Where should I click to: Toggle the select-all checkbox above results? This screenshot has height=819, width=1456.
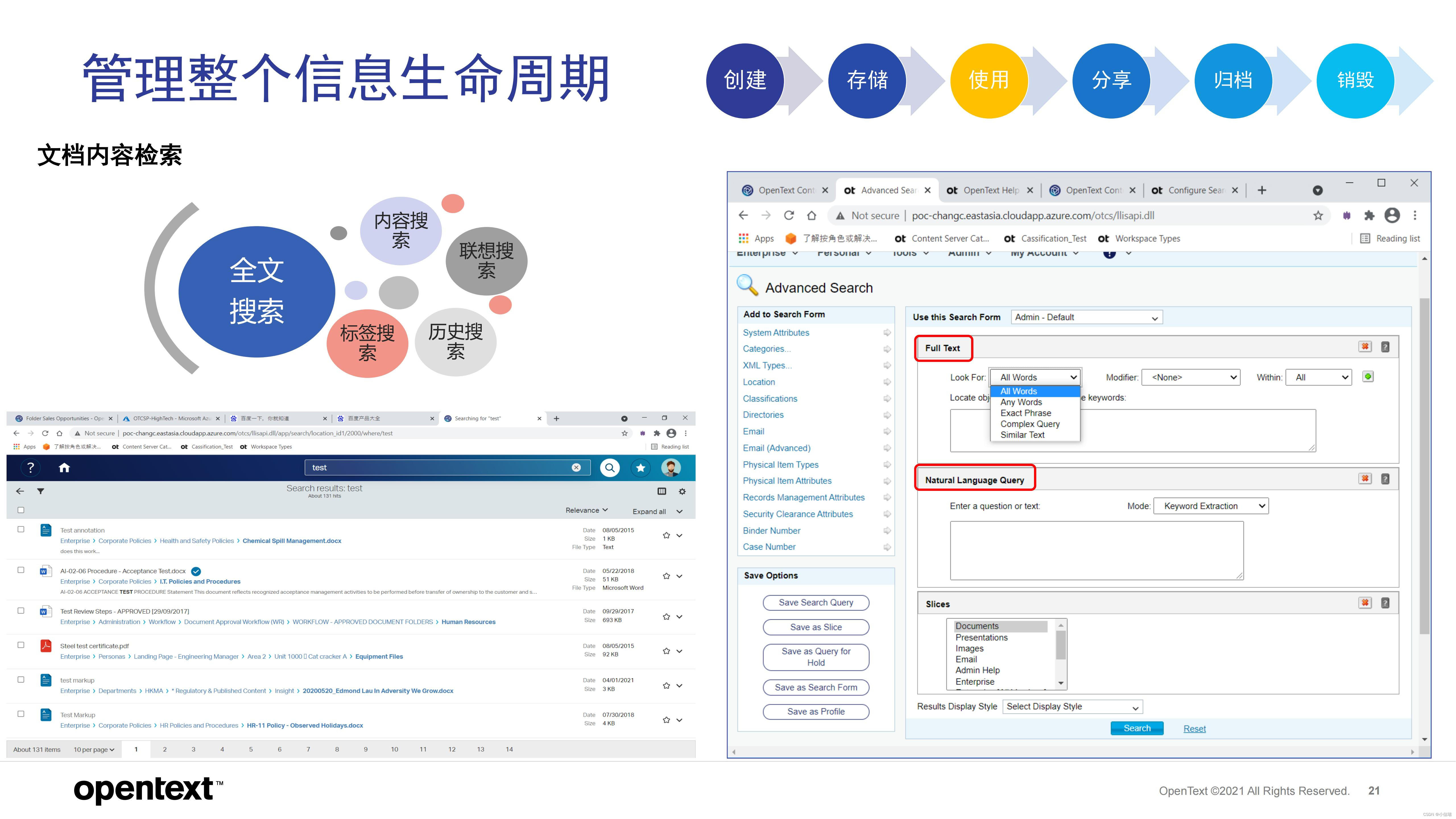click(x=21, y=510)
